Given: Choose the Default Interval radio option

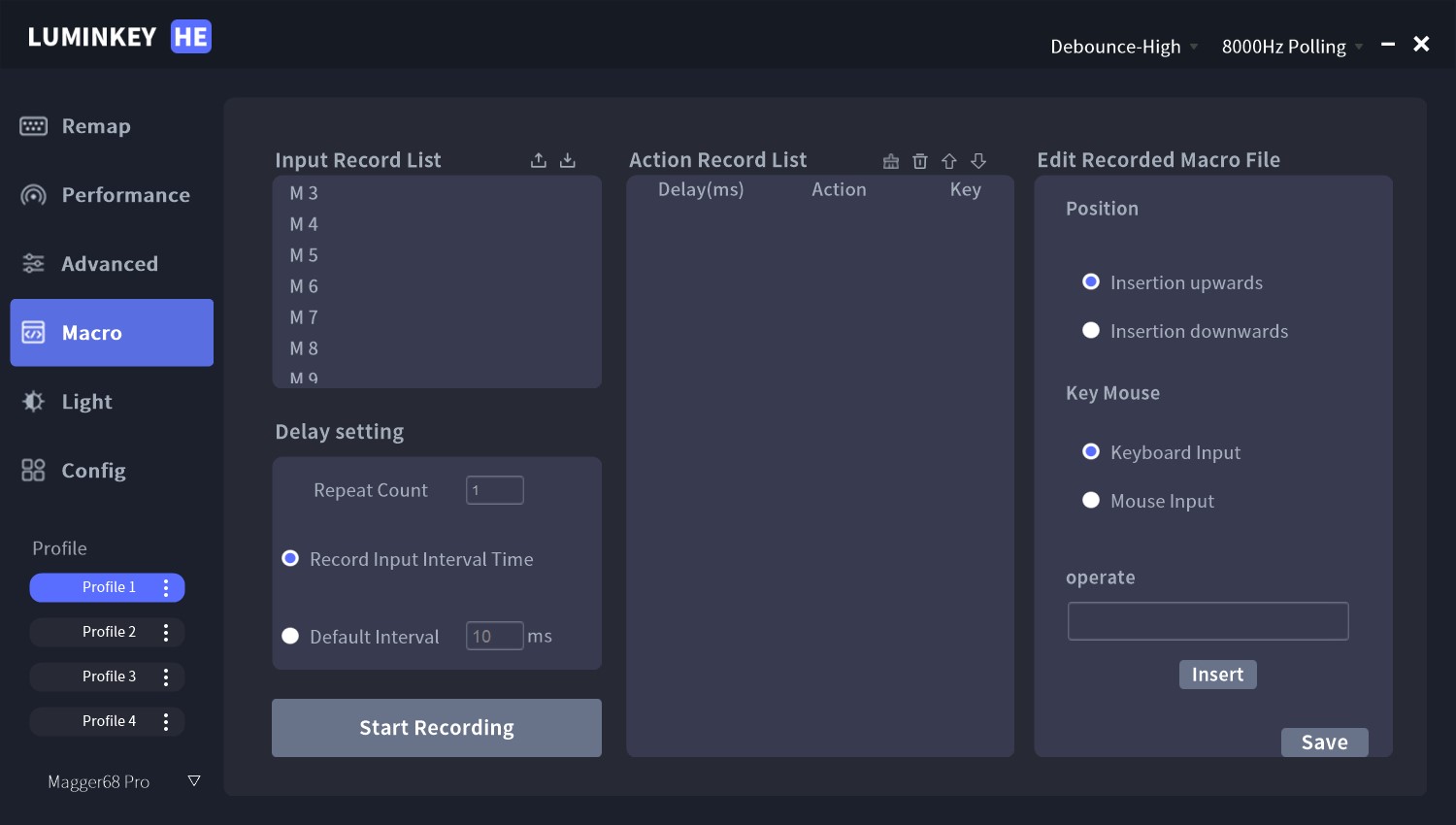Looking at the screenshot, I should click(x=290, y=636).
